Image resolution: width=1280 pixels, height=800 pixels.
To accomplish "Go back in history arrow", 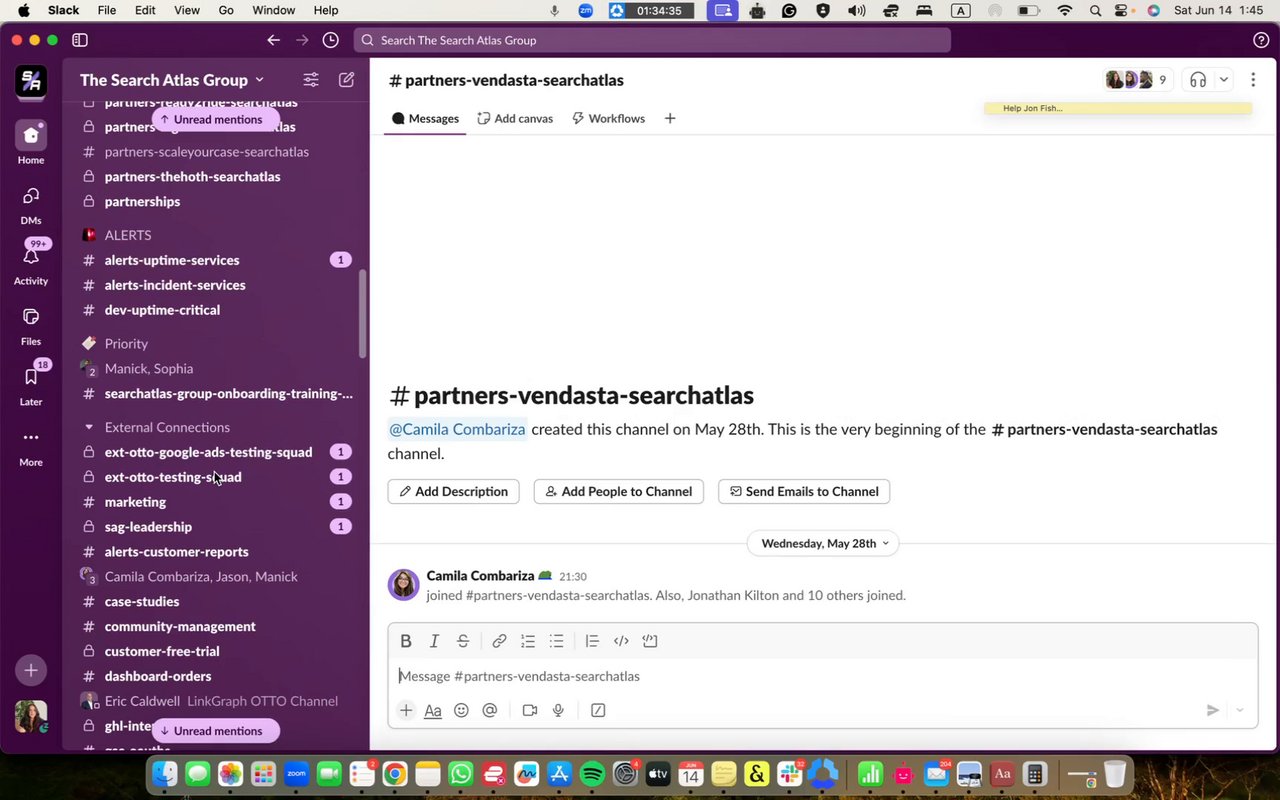I will [x=273, y=40].
